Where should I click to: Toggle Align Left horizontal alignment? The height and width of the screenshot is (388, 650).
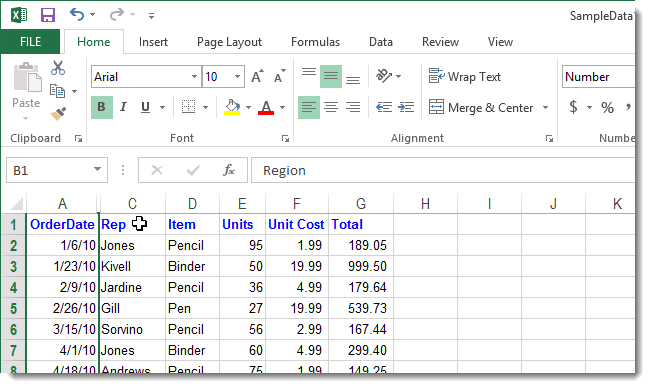[x=309, y=107]
